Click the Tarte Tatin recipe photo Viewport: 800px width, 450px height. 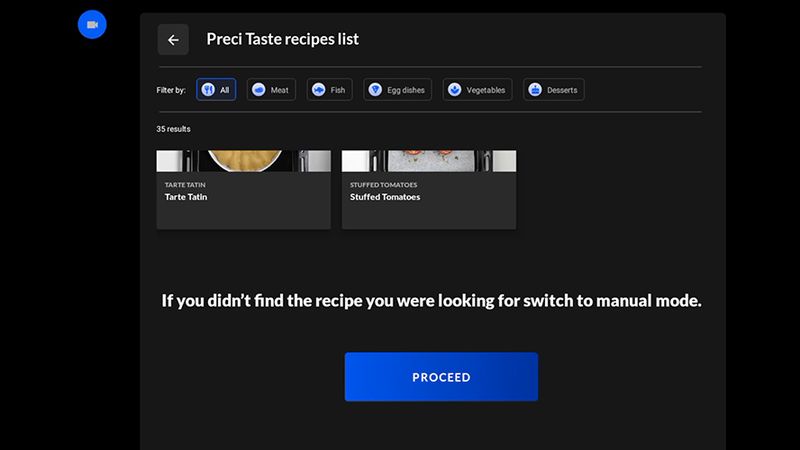[243, 161]
